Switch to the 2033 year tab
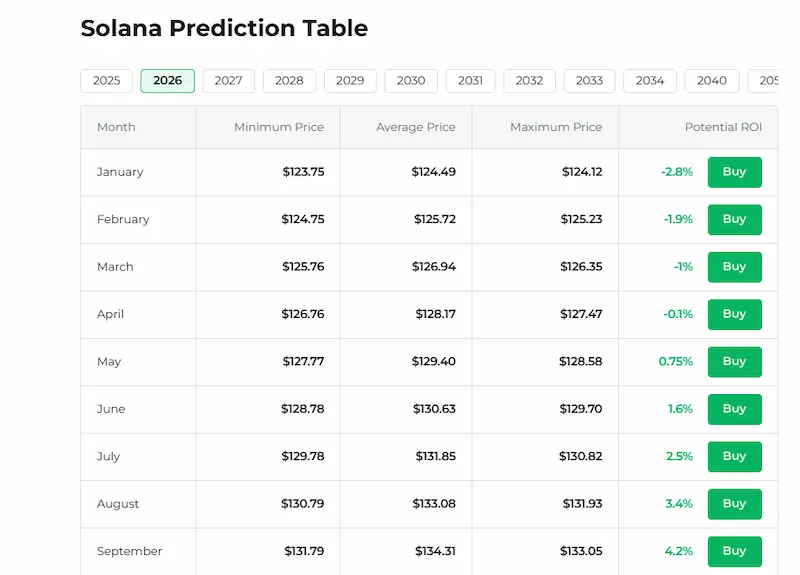The width and height of the screenshot is (800, 575). click(589, 81)
